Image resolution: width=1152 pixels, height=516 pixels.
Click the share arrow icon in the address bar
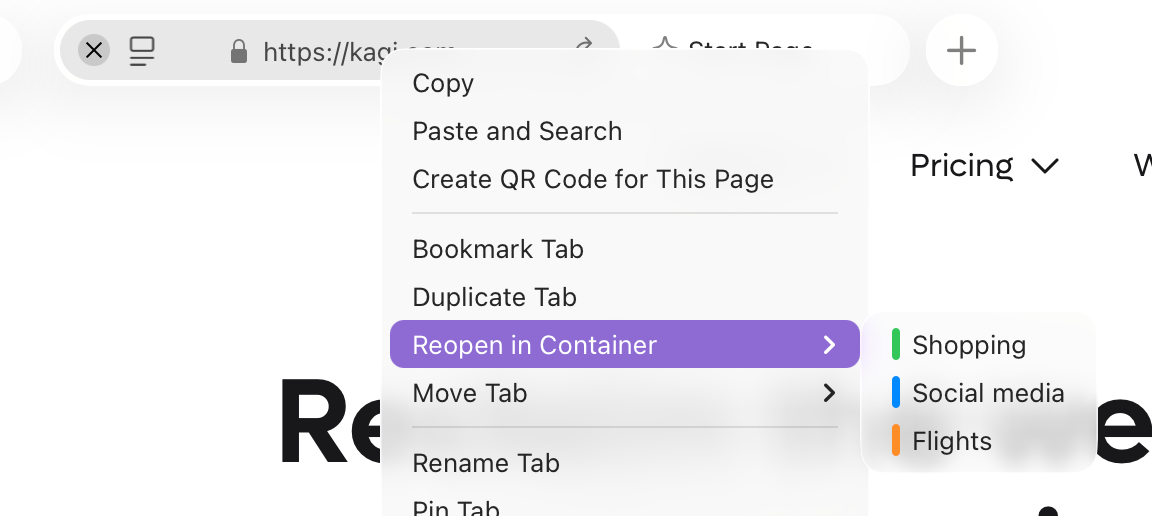[x=585, y=46]
